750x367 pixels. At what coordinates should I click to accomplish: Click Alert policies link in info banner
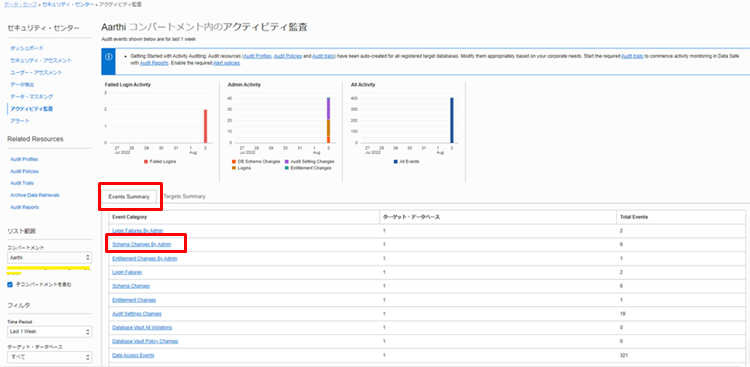pos(226,63)
